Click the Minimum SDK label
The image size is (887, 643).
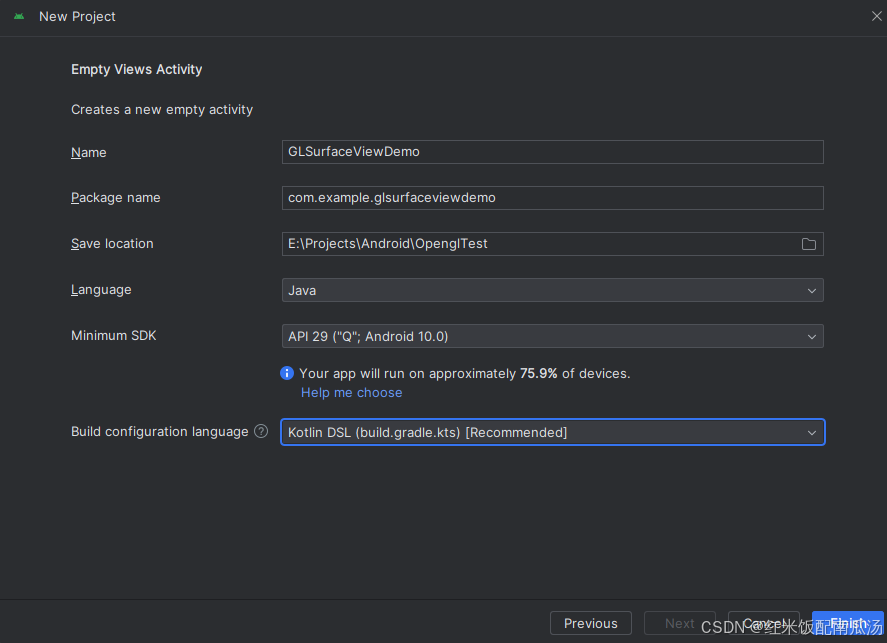click(x=113, y=336)
